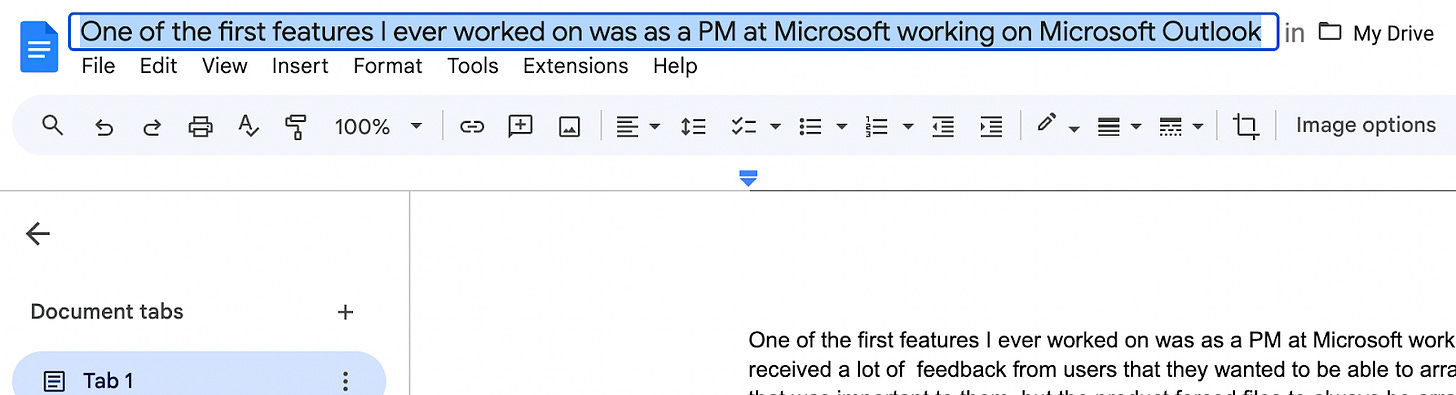The width and height of the screenshot is (1456, 395).
Task: Select the Paint format roller icon
Action: click(295, 127)
